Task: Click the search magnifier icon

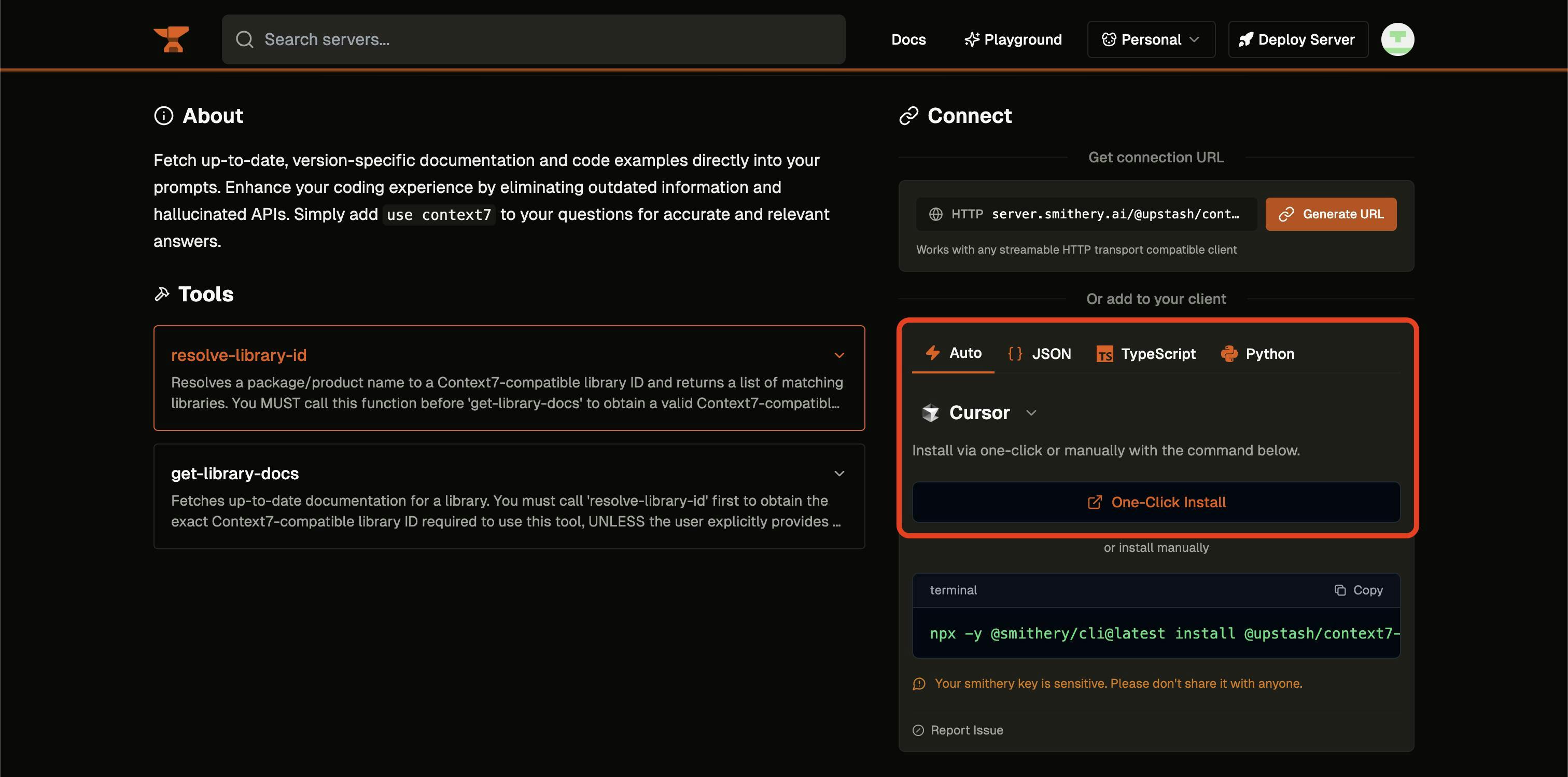Action: 245,39
